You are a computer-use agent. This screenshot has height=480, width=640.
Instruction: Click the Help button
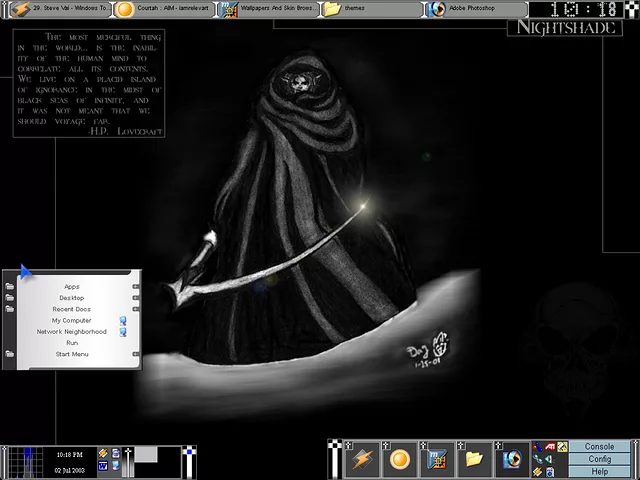pos(600,471)
